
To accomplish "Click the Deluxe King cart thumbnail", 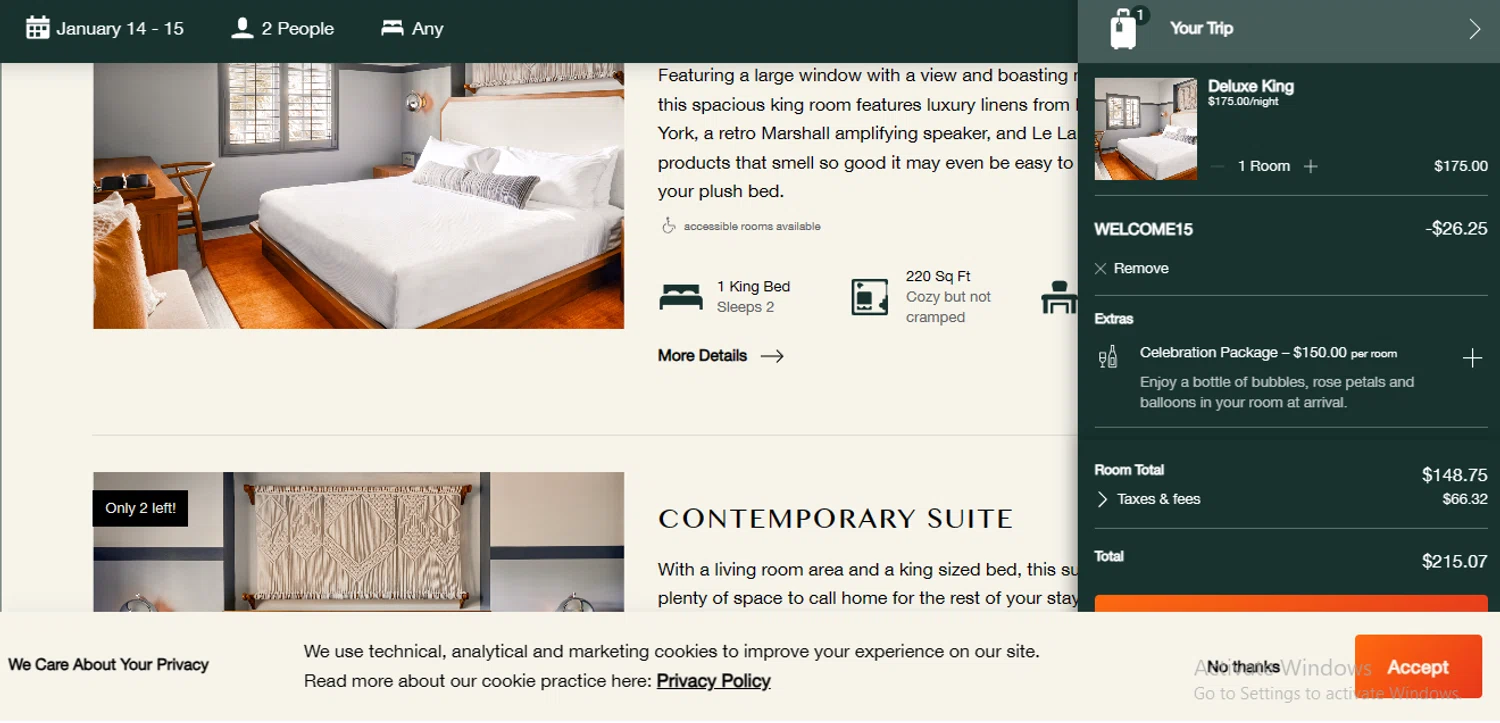I will tap(1146, 129).
